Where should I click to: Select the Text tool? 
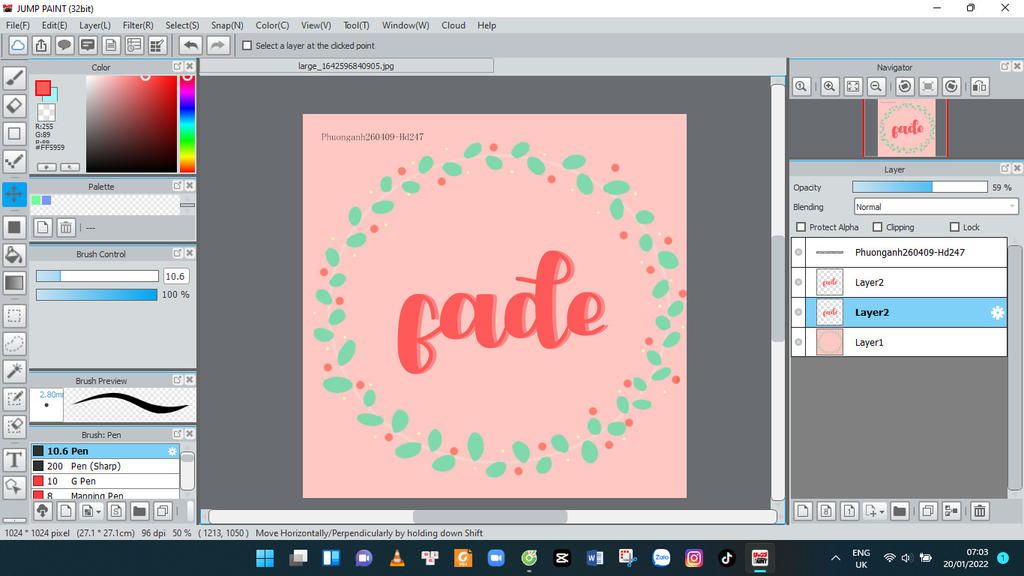14,460
